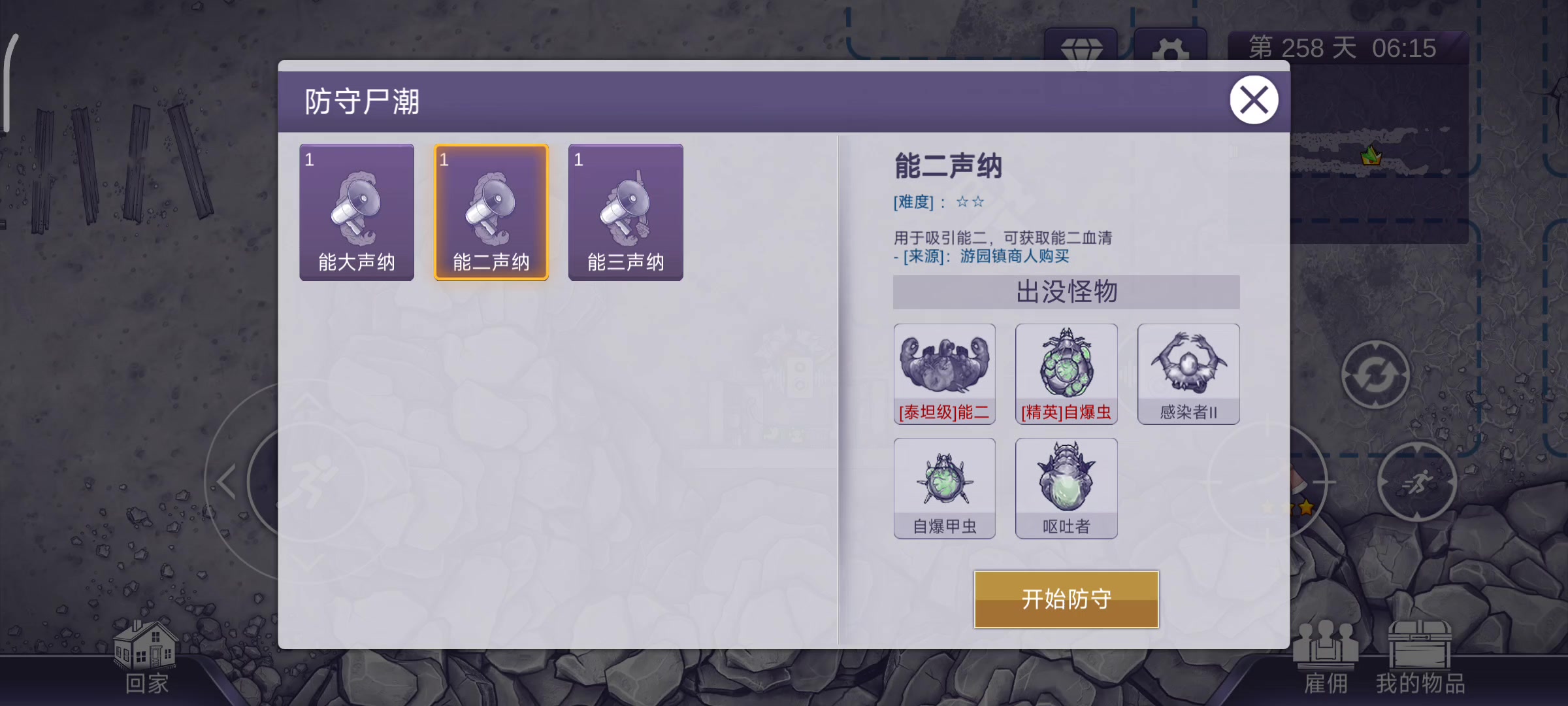The image size is (1568, 706).
Task: Tap the 感染者II monster icon
Action: [x=1188, y=374]
